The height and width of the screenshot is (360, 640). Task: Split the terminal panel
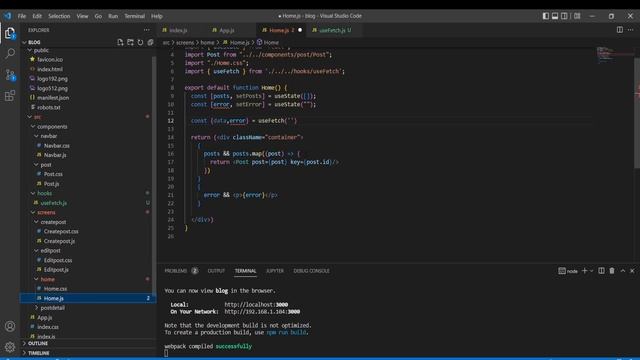coord(601,271)
